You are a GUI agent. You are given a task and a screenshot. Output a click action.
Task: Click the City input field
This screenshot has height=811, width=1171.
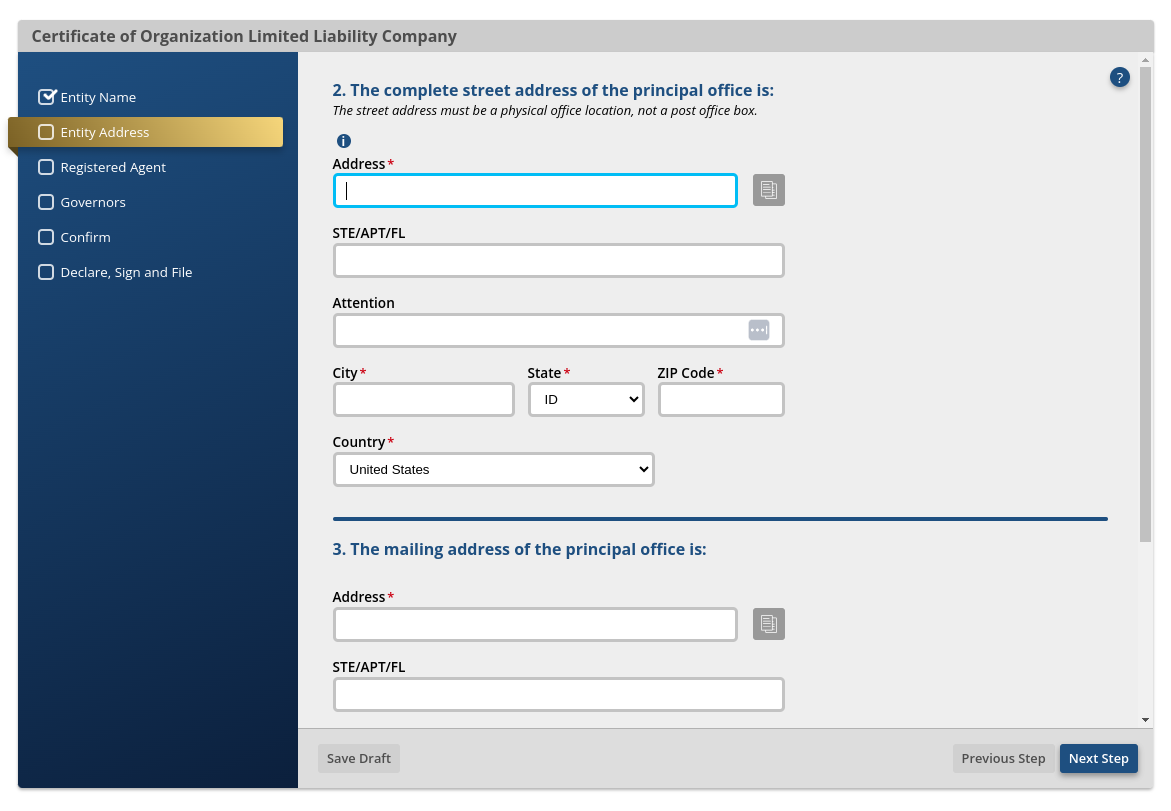click(423, 399)
